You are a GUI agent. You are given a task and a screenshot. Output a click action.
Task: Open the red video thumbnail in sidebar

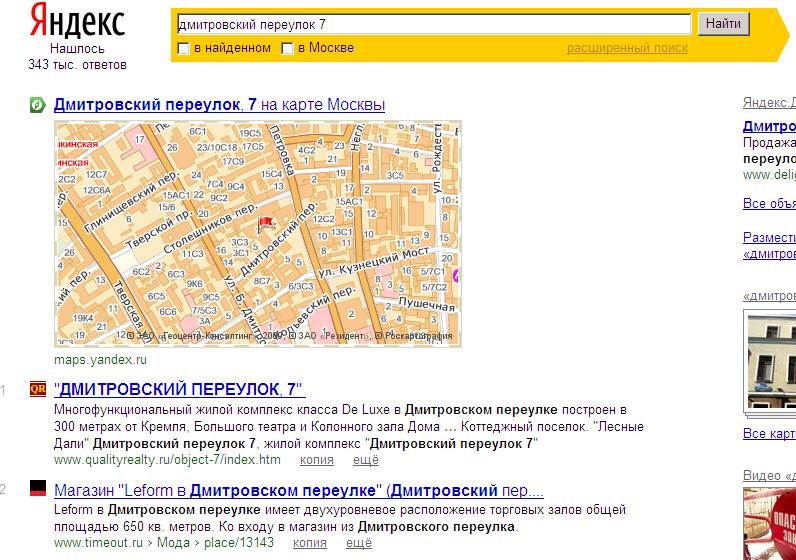coord(770,523)
